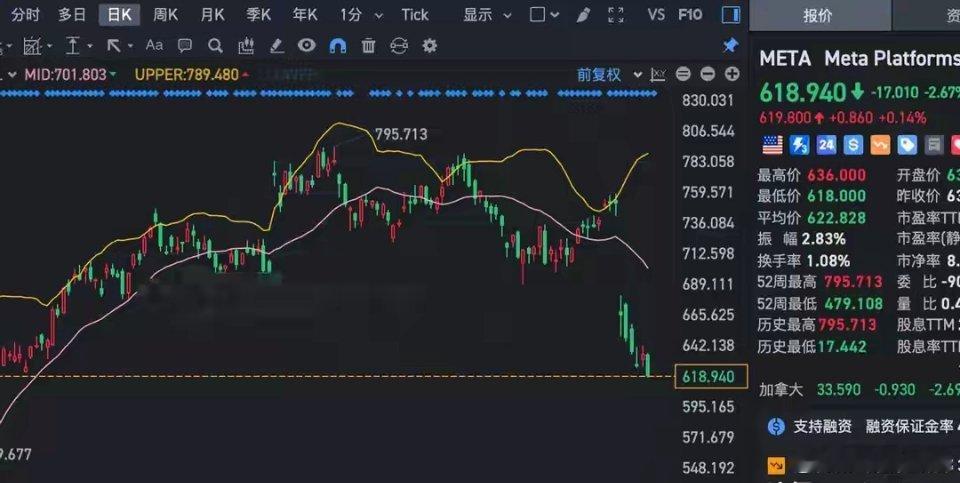The image size is (960, 483).
Task: Toggle drawings visibility eye icon
Action: 307,45
